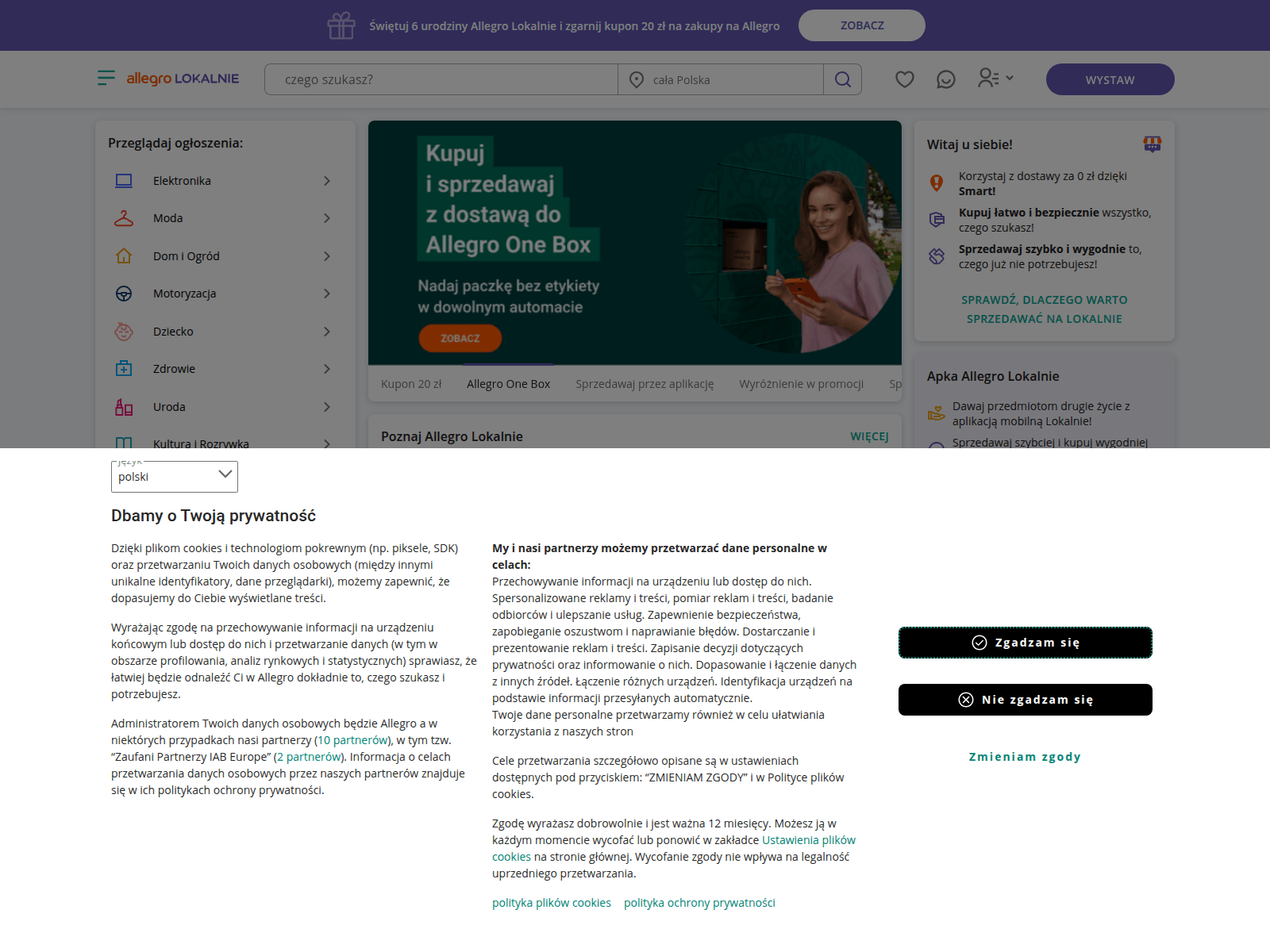This screenshot has width=1270, height=952.
Task: Expand the Dom i Ogród category arrow
Action: click(x=327, y=256)
